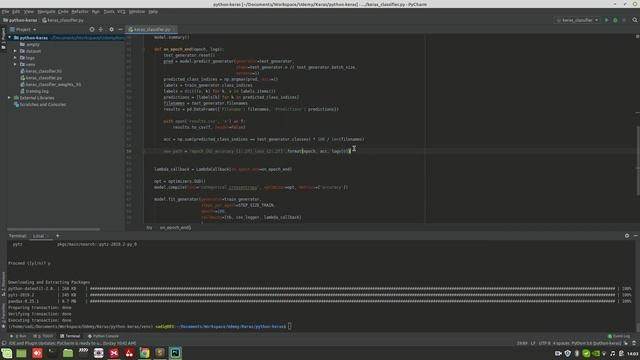Open the View menu
The height and width of the screenshot is (360, 640).
tap(29, 11)
